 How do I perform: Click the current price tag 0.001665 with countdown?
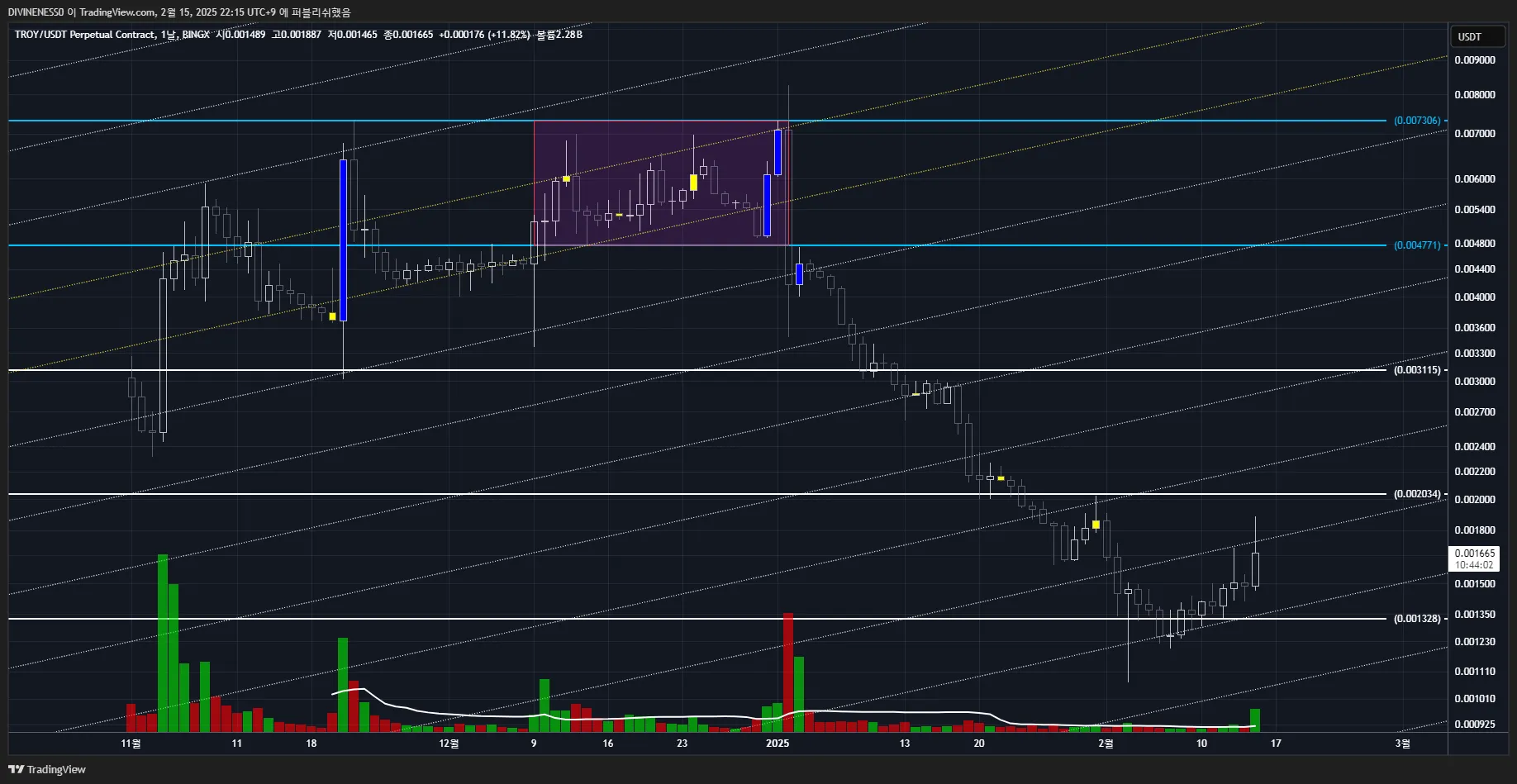tap(1475, 559)
